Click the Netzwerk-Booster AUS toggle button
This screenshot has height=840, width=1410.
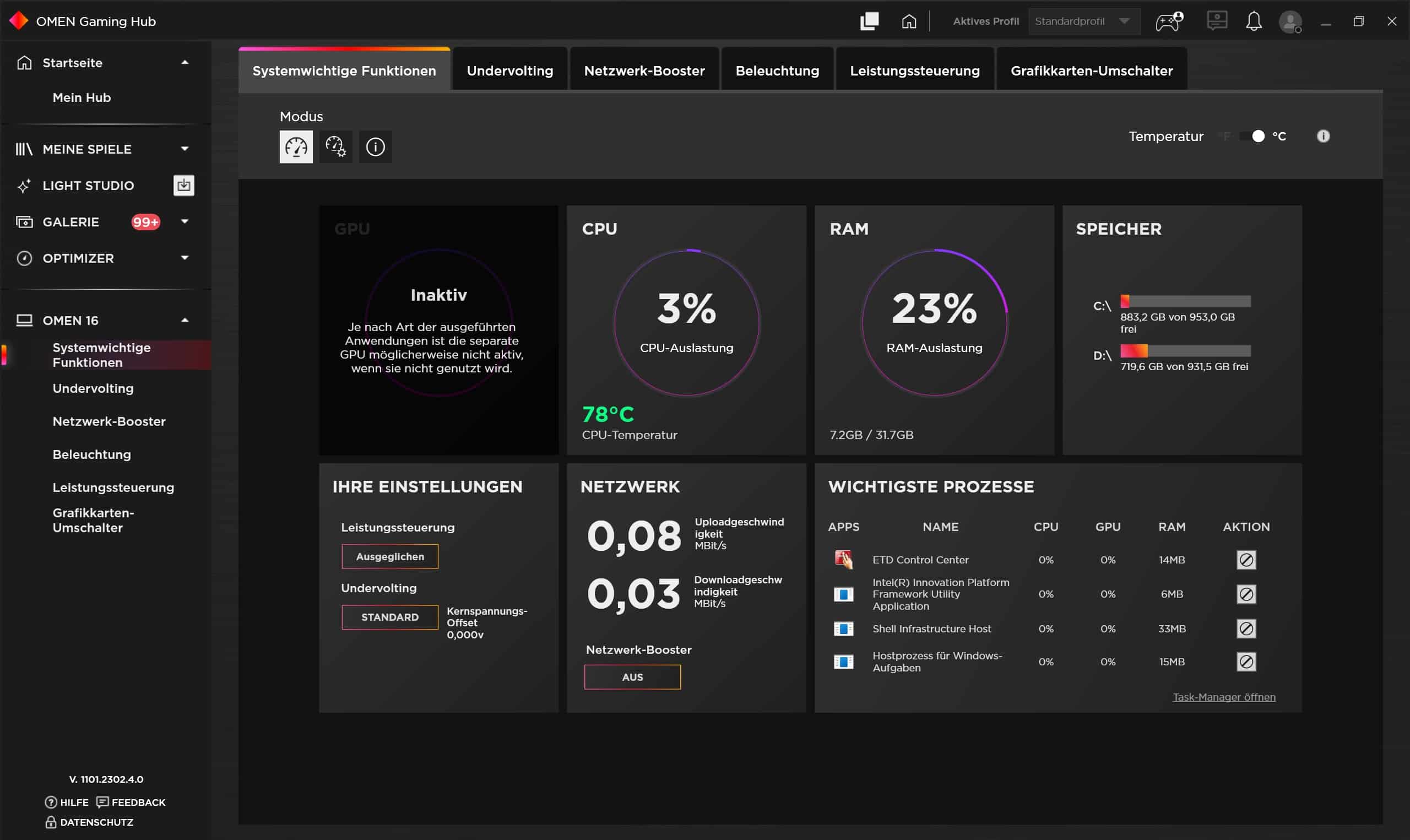[x=632, y=677]
